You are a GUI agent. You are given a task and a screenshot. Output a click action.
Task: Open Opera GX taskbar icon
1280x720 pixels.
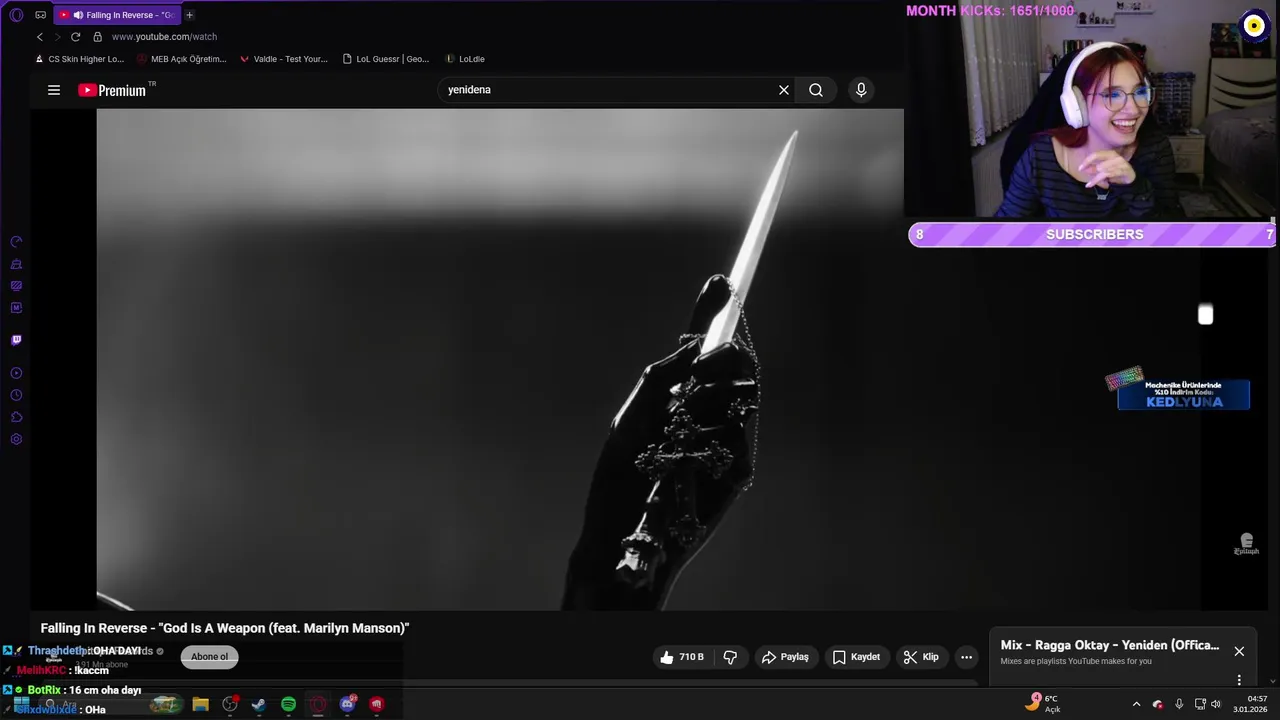click(318, 704)
